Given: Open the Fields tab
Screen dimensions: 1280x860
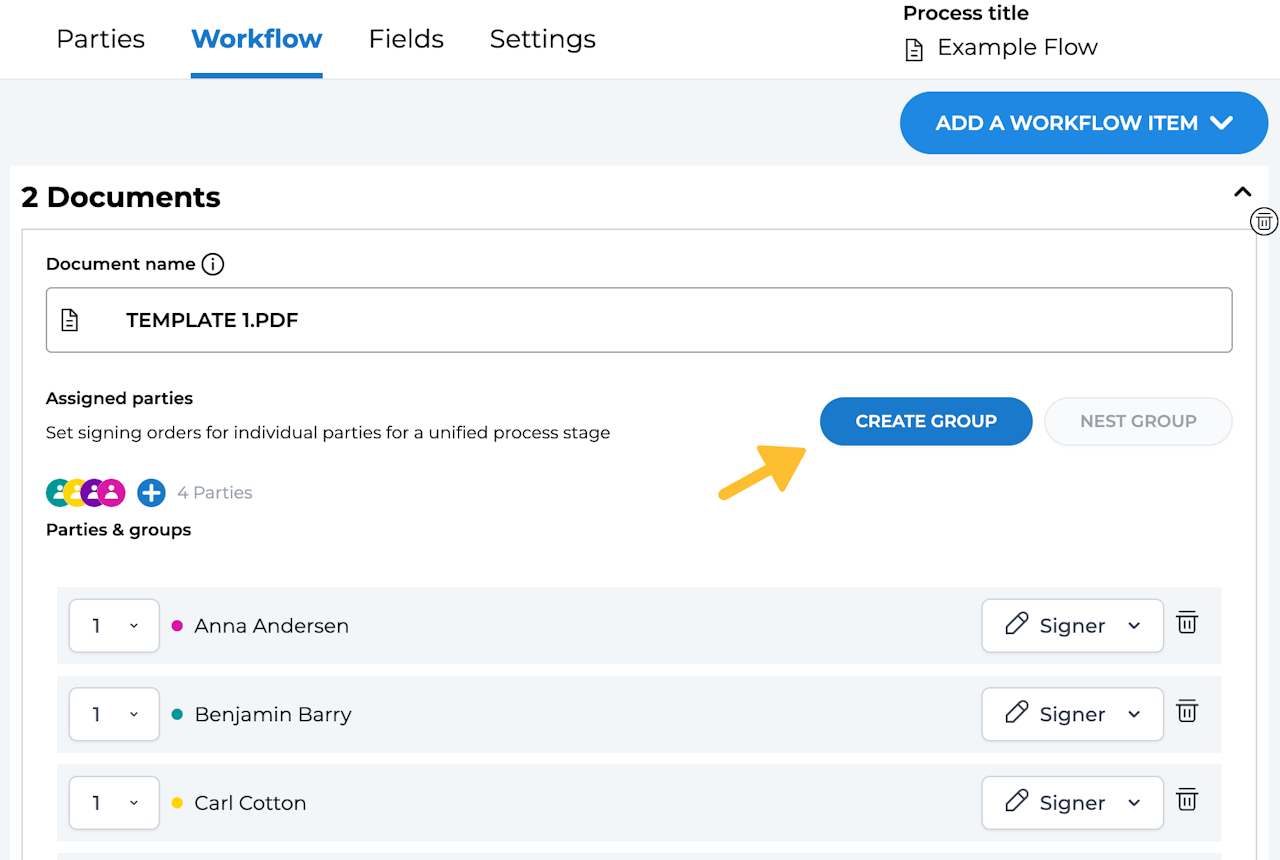Looking at the screenshot, I should point(406,39).
